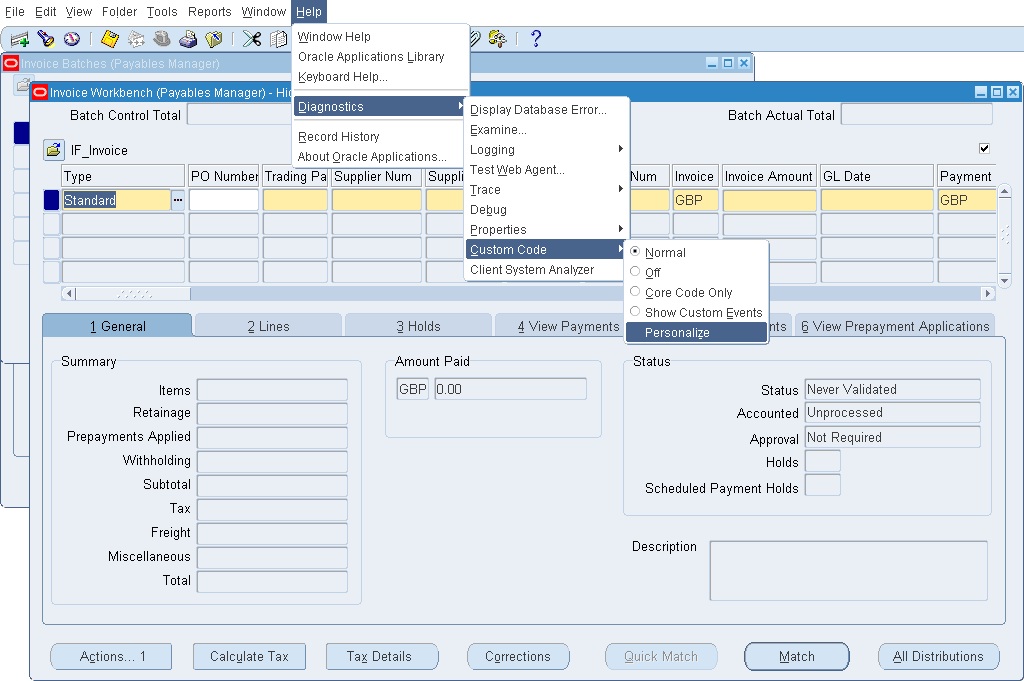Open the View menu
The image size is (1024, 681).
coord(78,12)
